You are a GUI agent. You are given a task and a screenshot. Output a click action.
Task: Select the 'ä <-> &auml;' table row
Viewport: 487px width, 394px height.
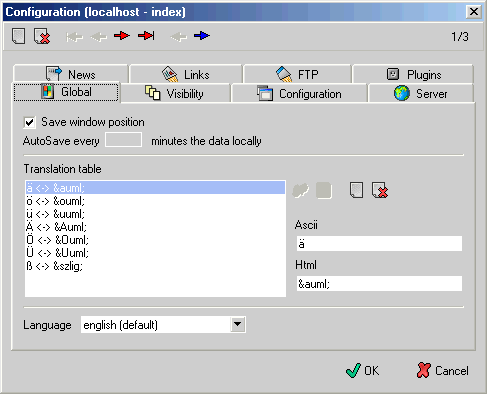(x=155, y=188)
